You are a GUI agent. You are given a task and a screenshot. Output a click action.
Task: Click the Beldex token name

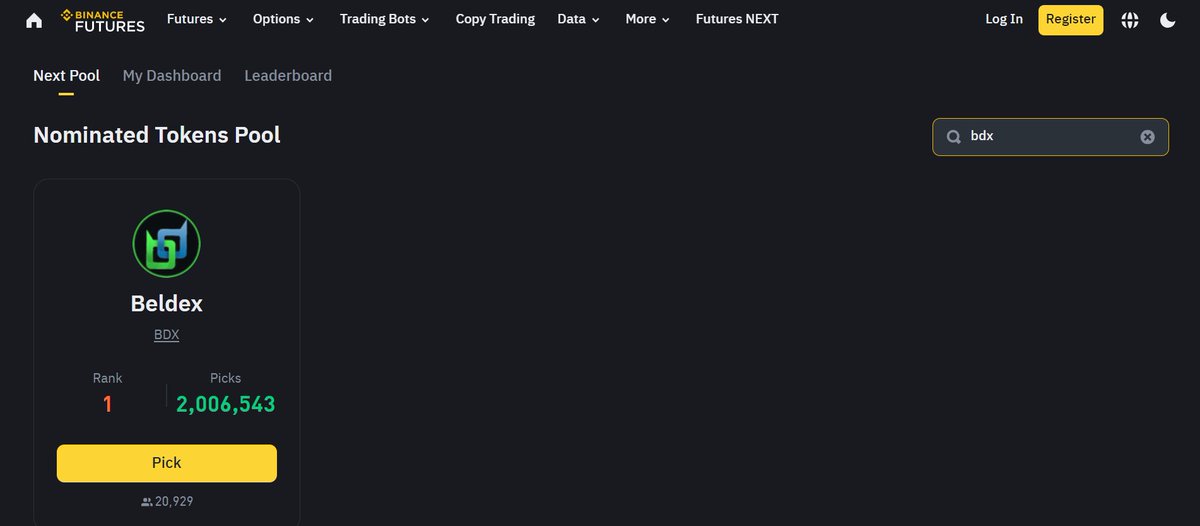click(x=167, y=303)
